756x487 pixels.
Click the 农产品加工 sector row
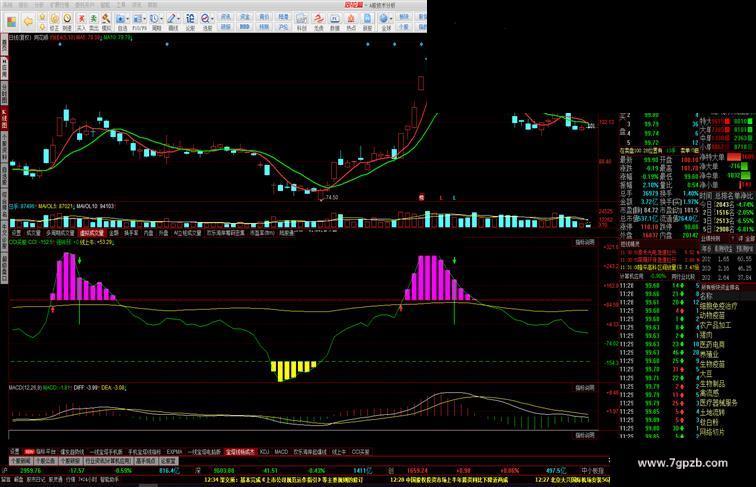pyautogui.click(x=715, y=325)
